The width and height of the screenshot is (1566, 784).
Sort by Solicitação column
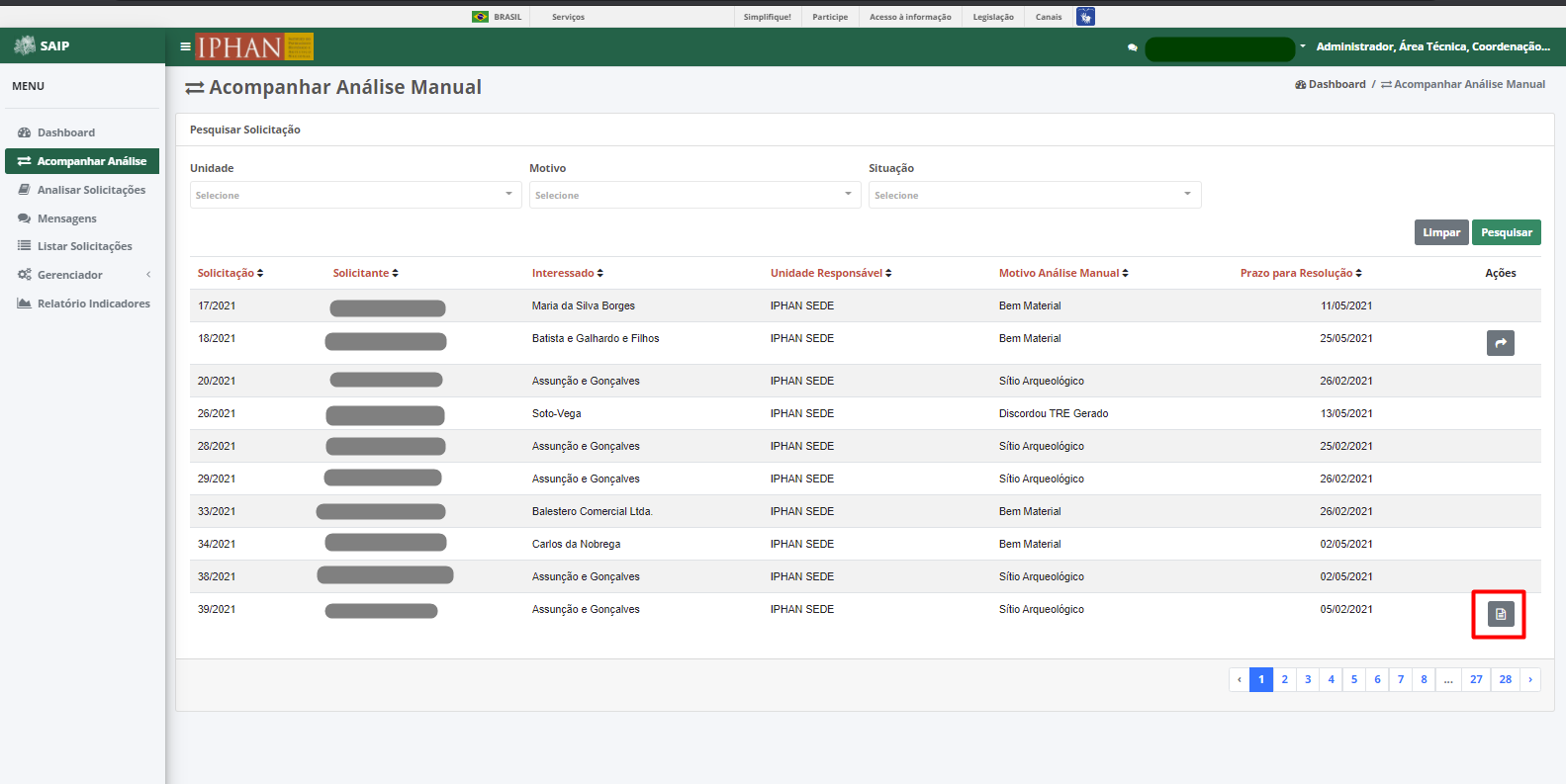(230, 273)
